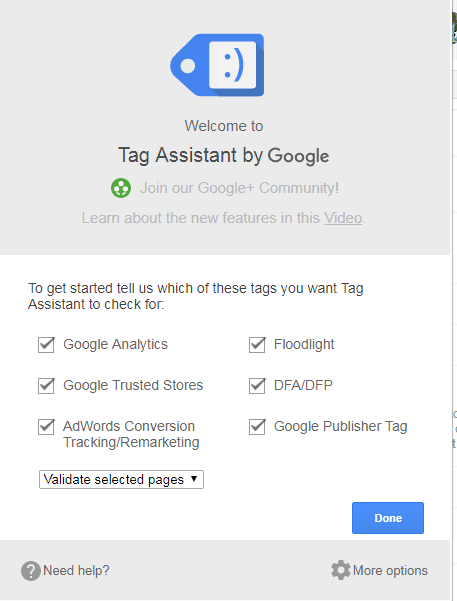The image size is (457, 601).
Task: Click the blue Tag Assistant smiley logo
Action: click(x=217, y=65)
